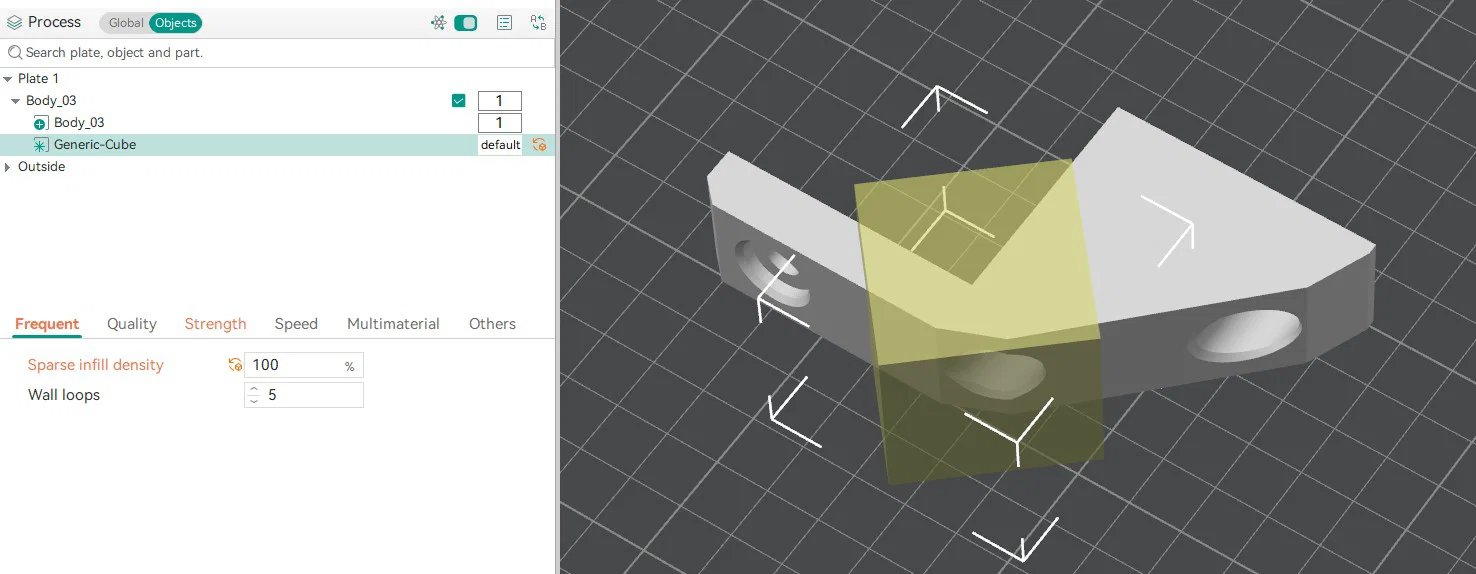Uncheck the Body_03 printable checkbox

[459, 101]
